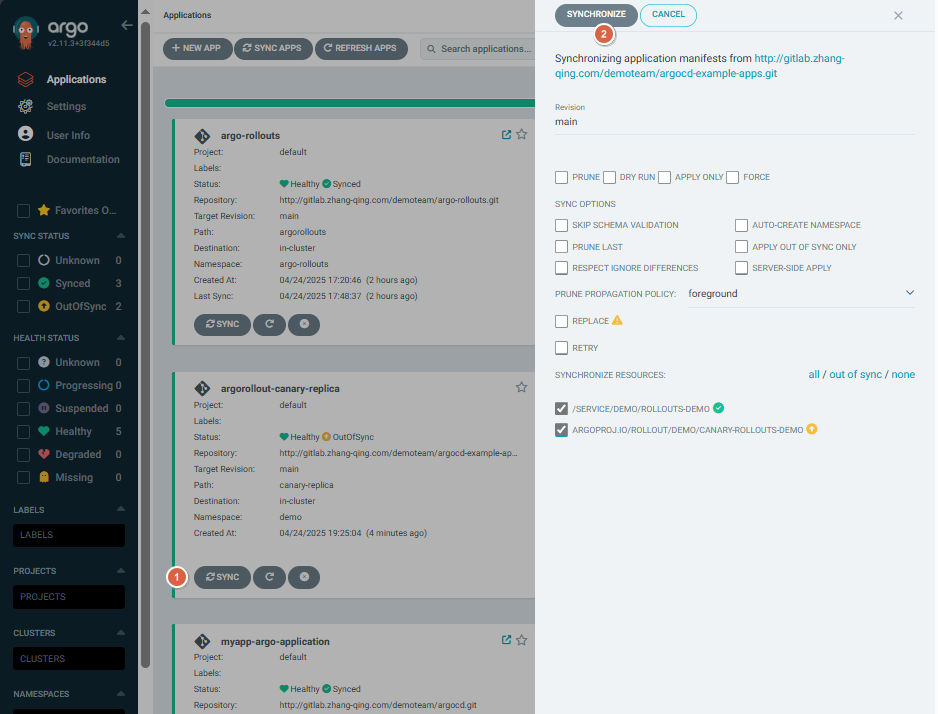Image resolution: width=938 pixels, height=714 pixels.
Task: Toggle the Favorites Only filter checkbox
Action: [23, 210]
